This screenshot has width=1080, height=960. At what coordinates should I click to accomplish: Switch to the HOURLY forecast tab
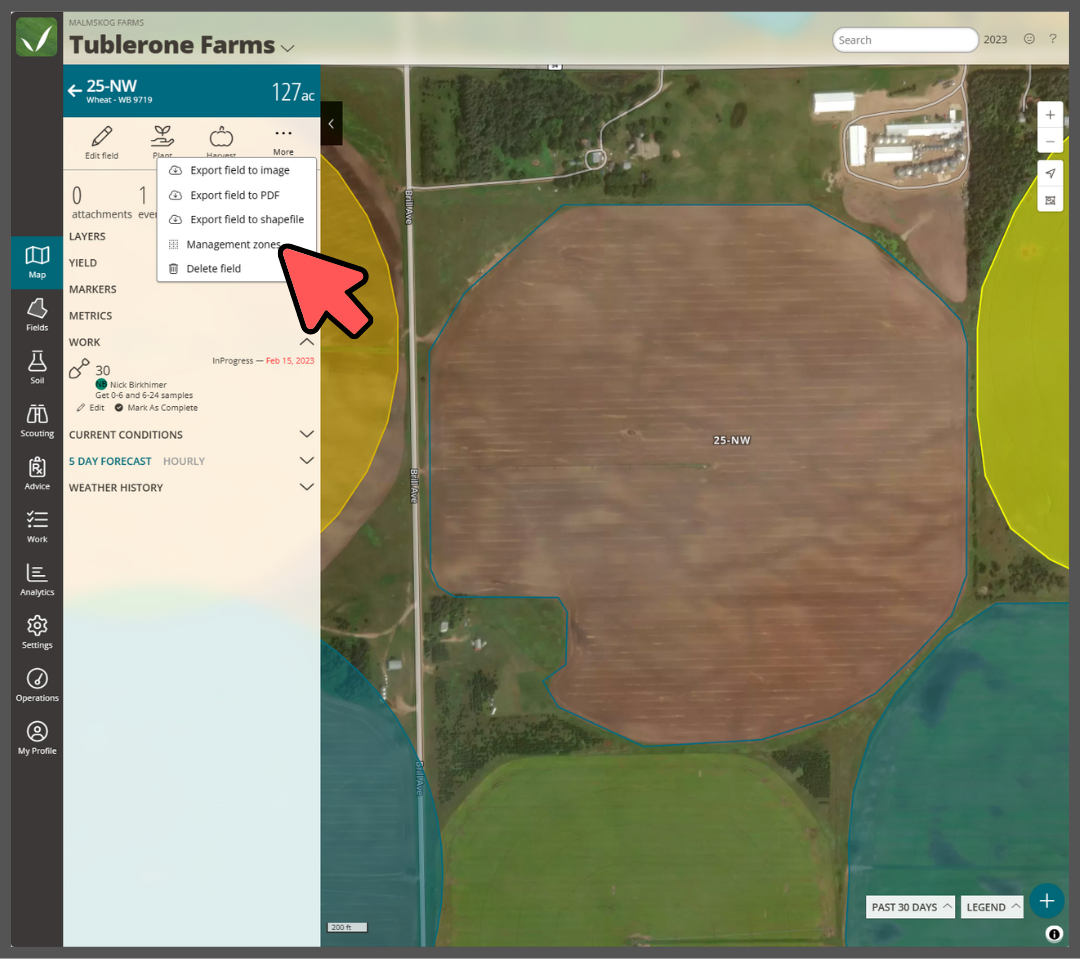184,461
